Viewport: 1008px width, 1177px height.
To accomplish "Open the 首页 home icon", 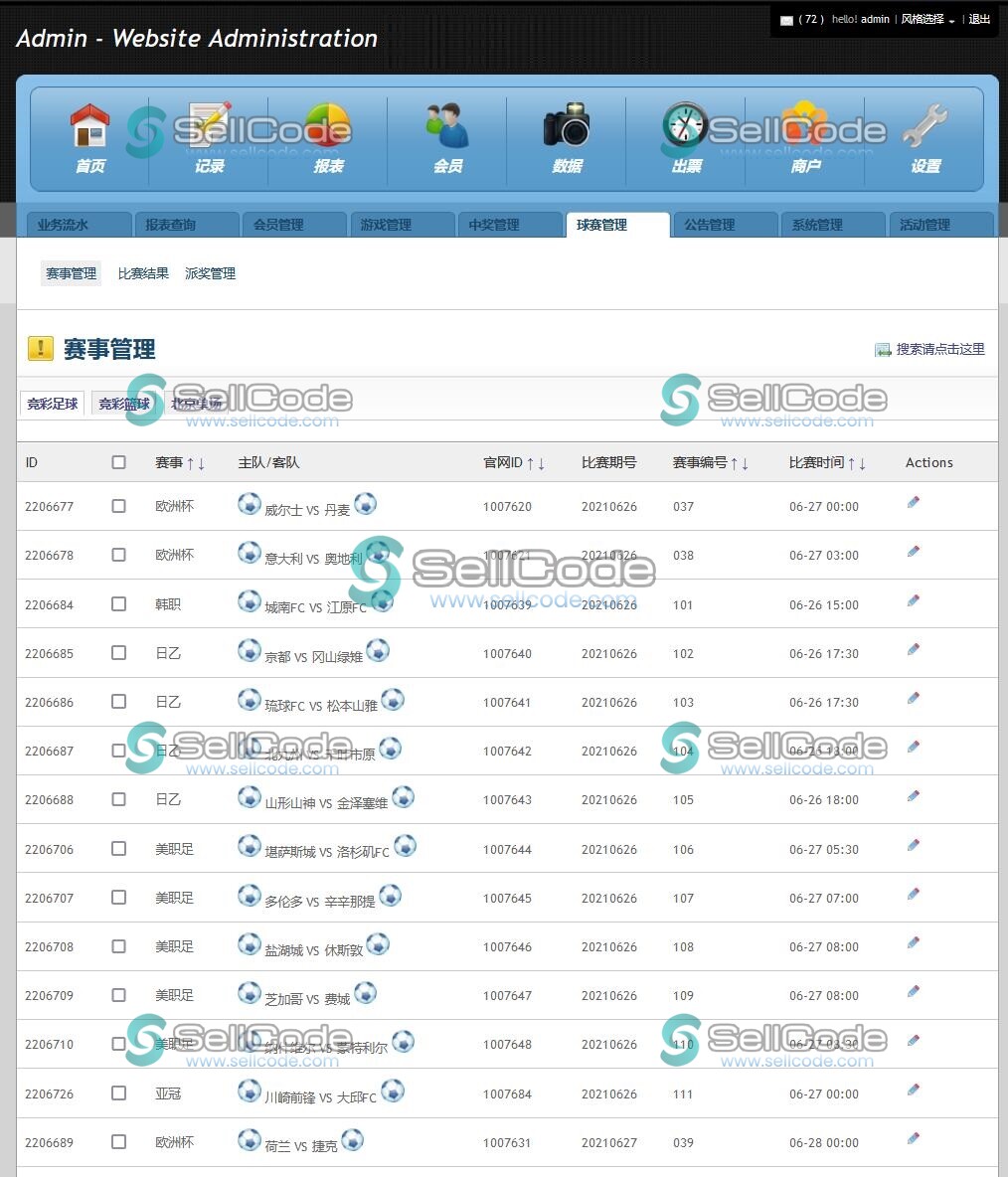I will (89, 125).
